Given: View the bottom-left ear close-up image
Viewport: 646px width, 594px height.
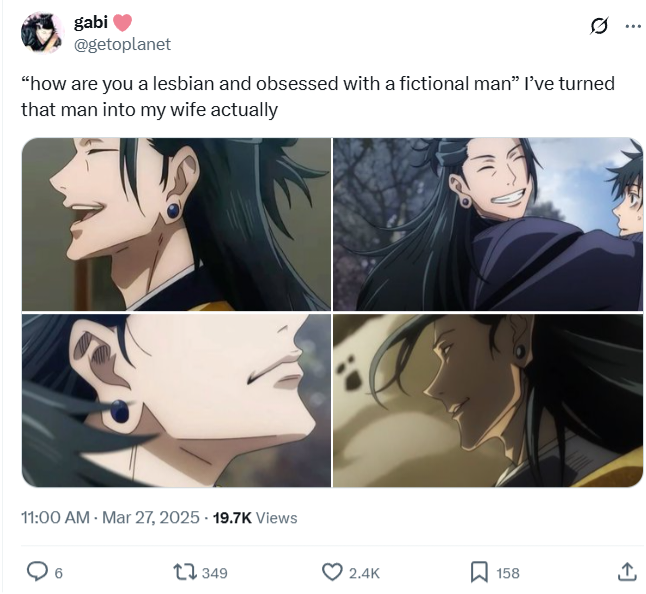Looking at the screenshot, I should click(x=176, y=400).
